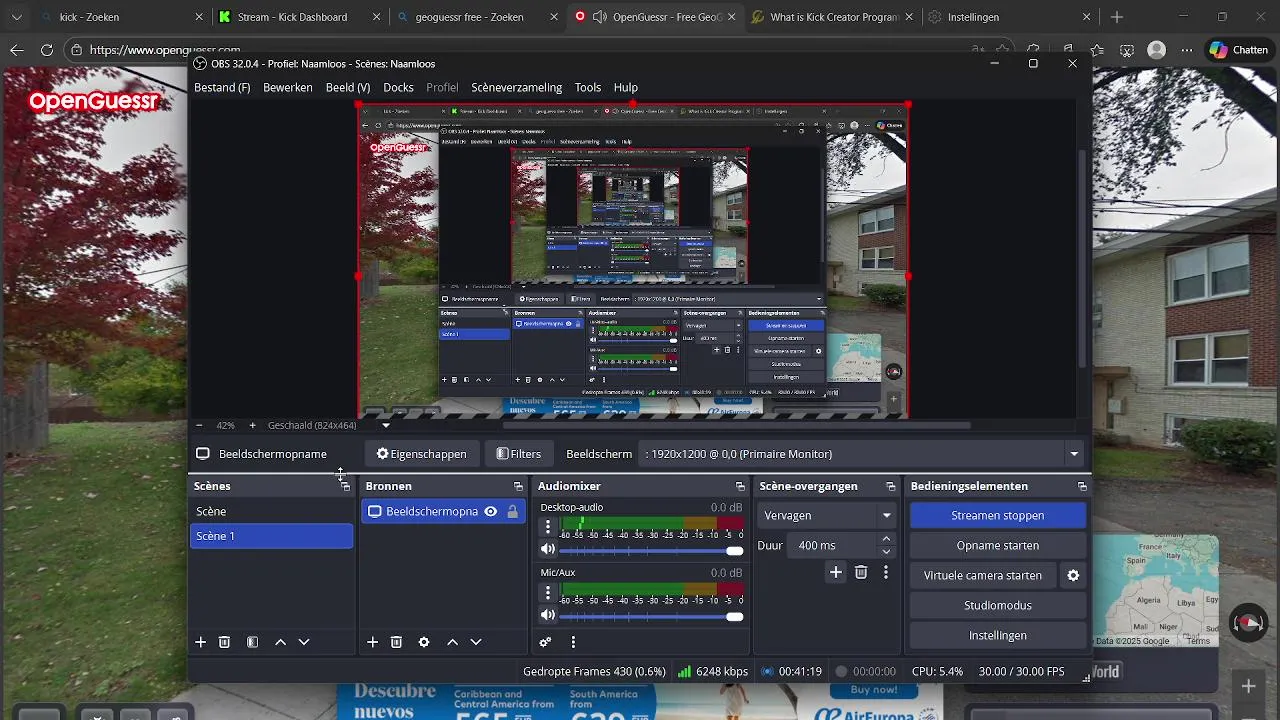
Task: Go back with the browser back arrow
Action: (x=16, y=50)
